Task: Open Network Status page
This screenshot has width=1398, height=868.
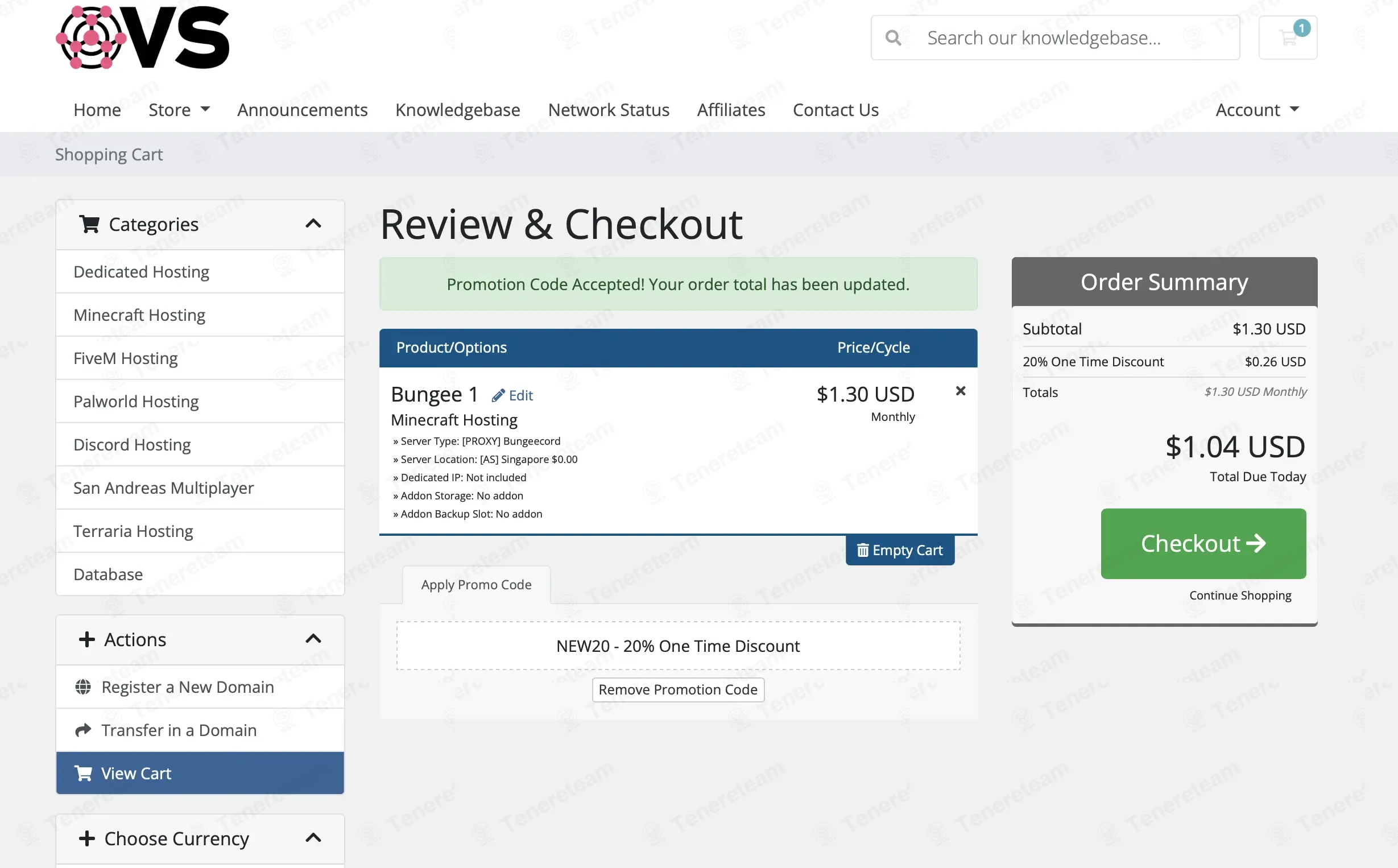Action: pyautogui.click(x=609, y=109)
